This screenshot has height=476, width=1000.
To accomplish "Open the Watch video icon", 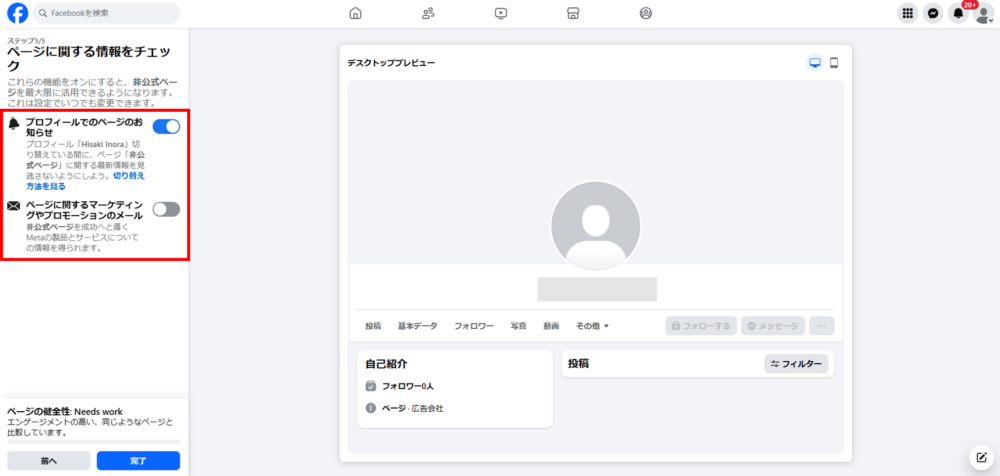I will [501, 13].
